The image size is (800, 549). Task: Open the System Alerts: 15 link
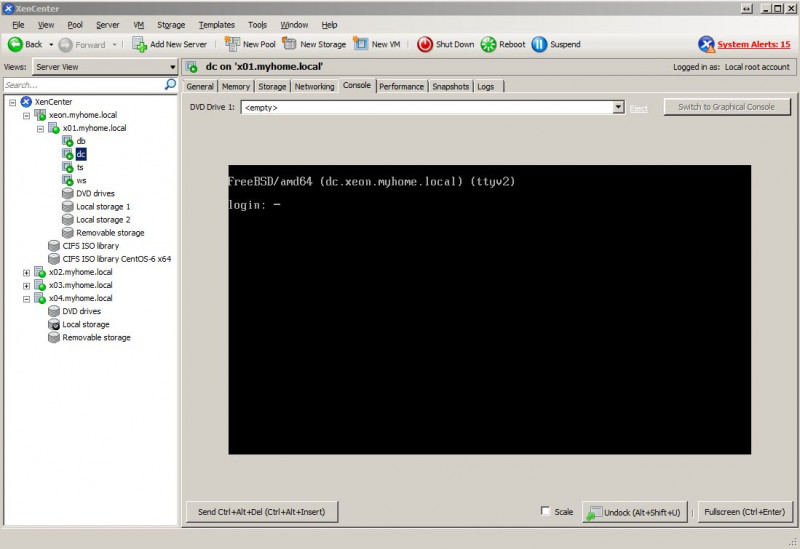pyautogui.click(x=754, y=44)
